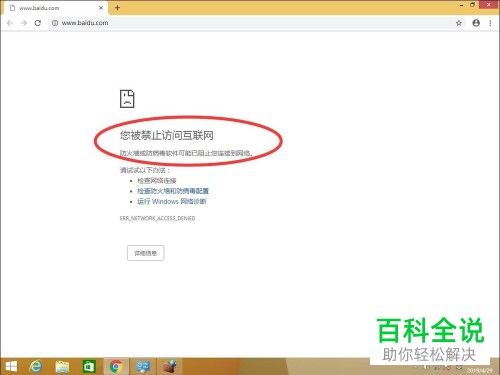Open the 检查防火墙和防病毒配置 link
500x375 pixels.
(173, 191)
